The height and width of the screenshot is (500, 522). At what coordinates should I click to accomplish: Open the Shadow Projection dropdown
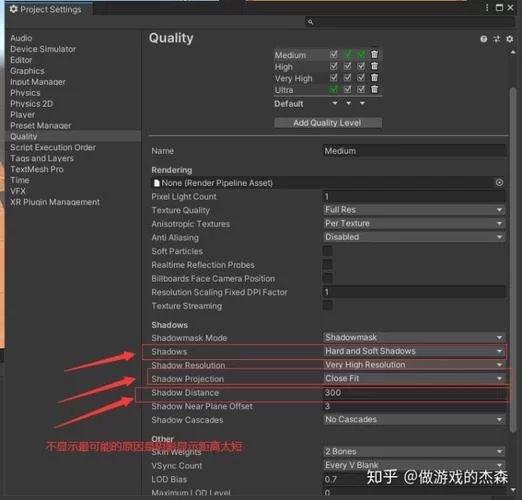click(x=414, y=378)
